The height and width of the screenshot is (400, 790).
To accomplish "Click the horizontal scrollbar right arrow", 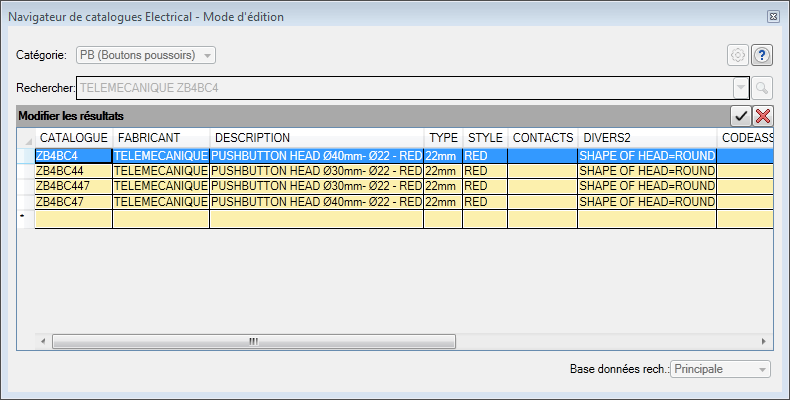I will coord(764,342).
